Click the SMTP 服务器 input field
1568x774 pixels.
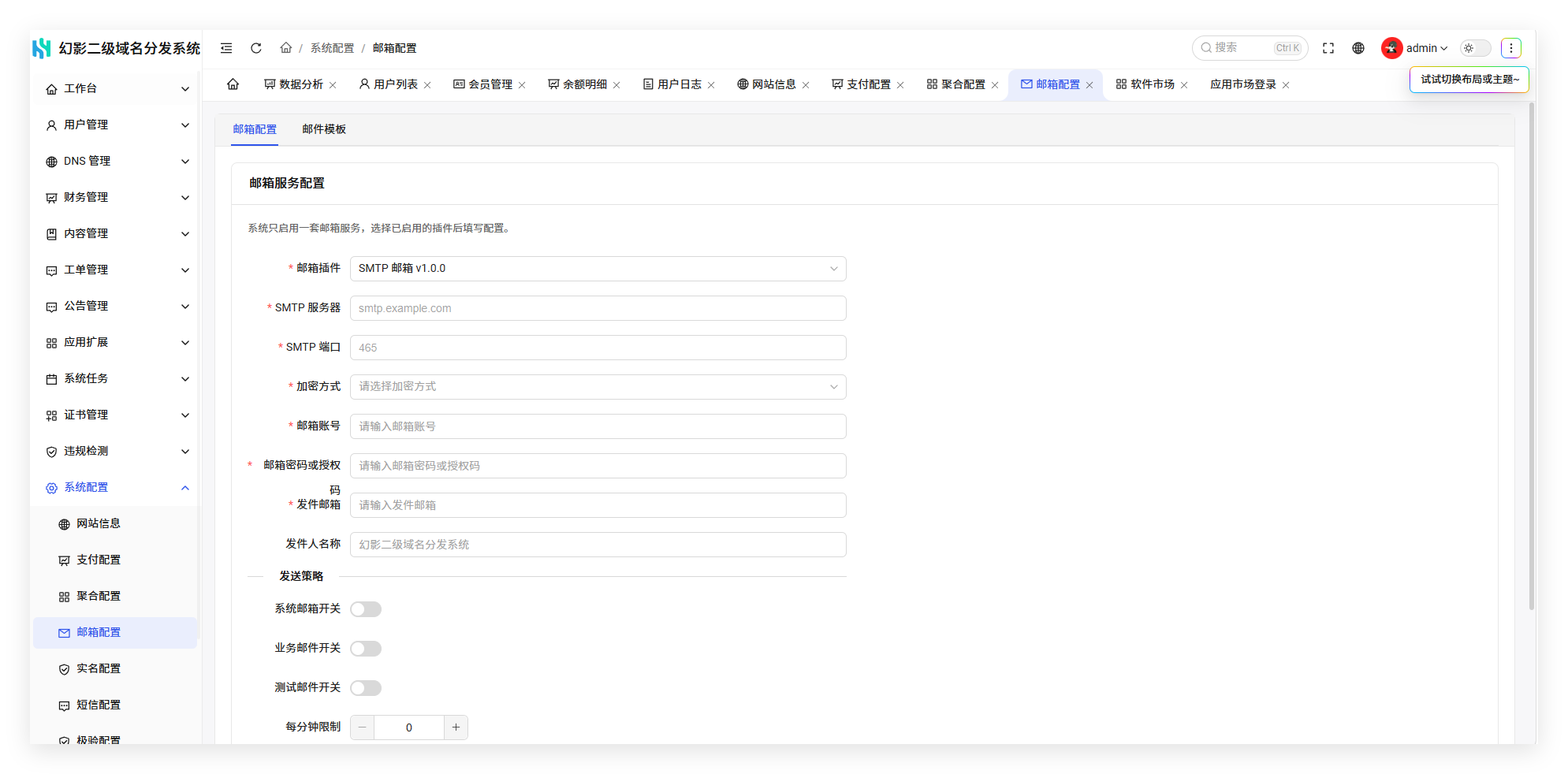[598, 308]
